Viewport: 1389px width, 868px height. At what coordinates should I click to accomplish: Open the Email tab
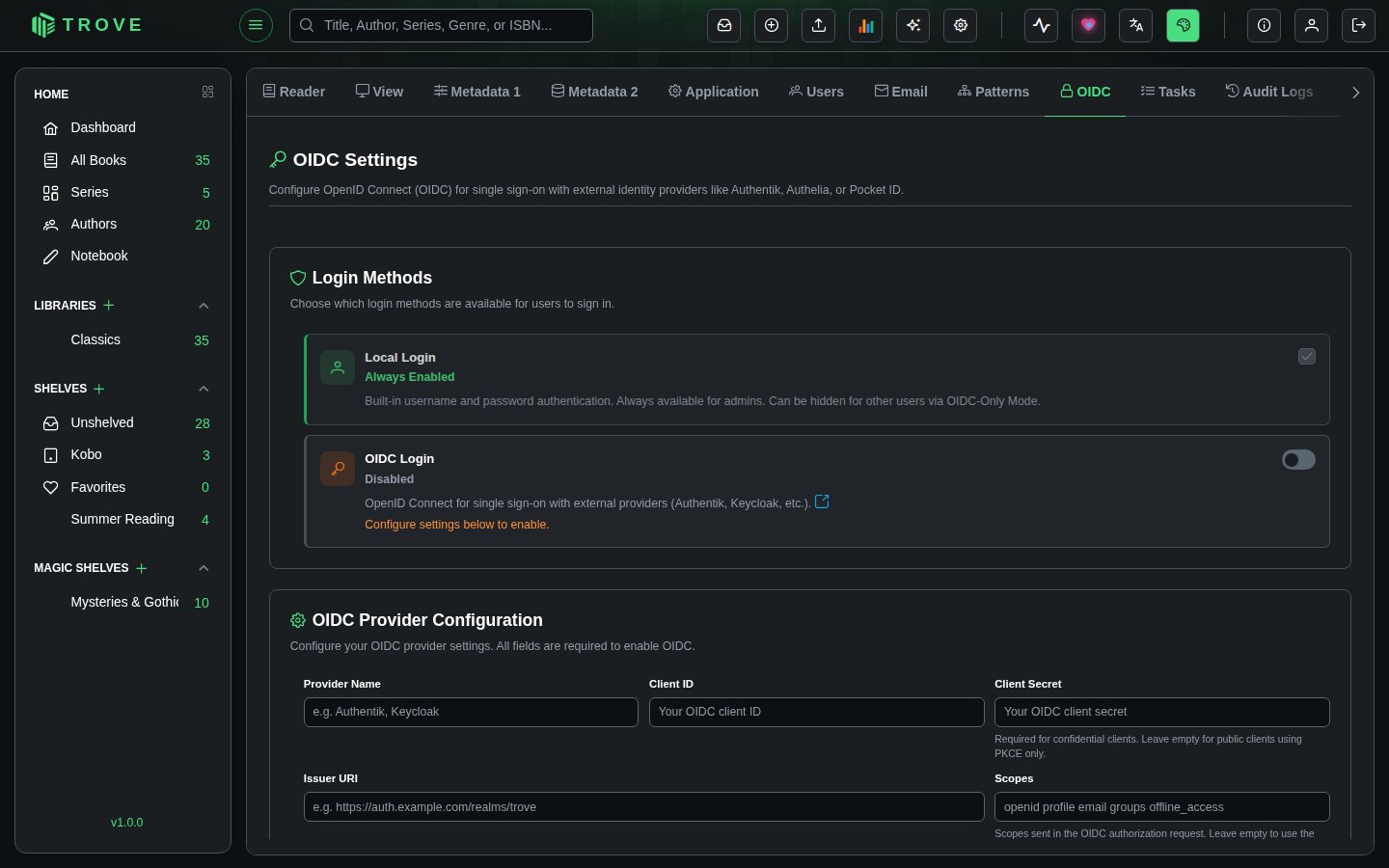(901, 92)
